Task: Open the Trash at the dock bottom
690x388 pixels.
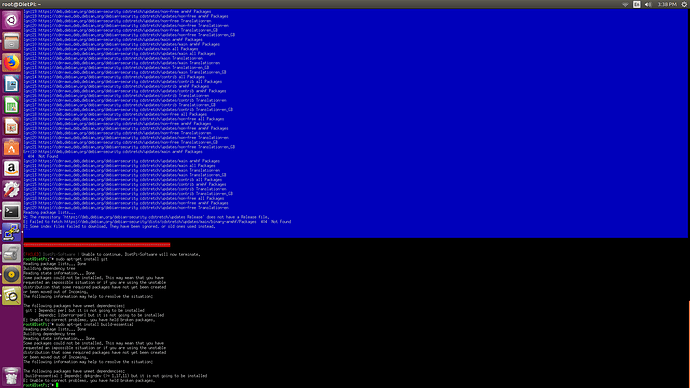Action: 11,377
